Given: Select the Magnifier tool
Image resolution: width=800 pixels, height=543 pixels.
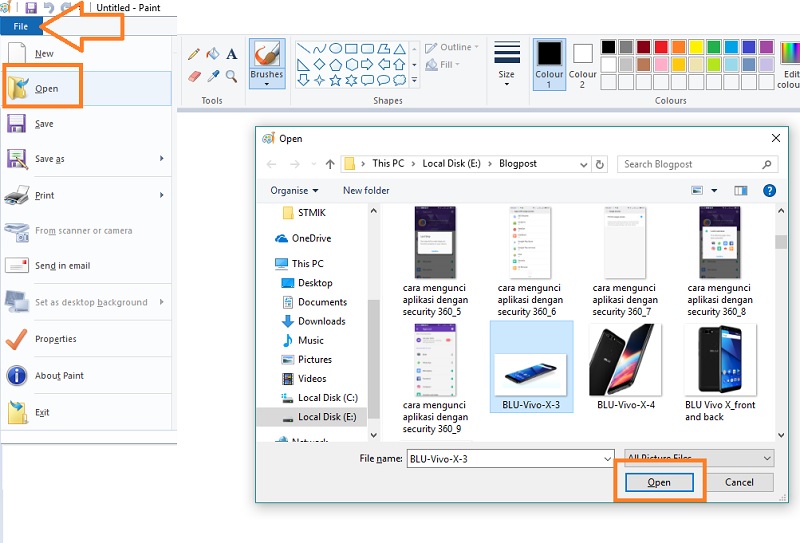Looking at the screenshot, I should [231, 77].
